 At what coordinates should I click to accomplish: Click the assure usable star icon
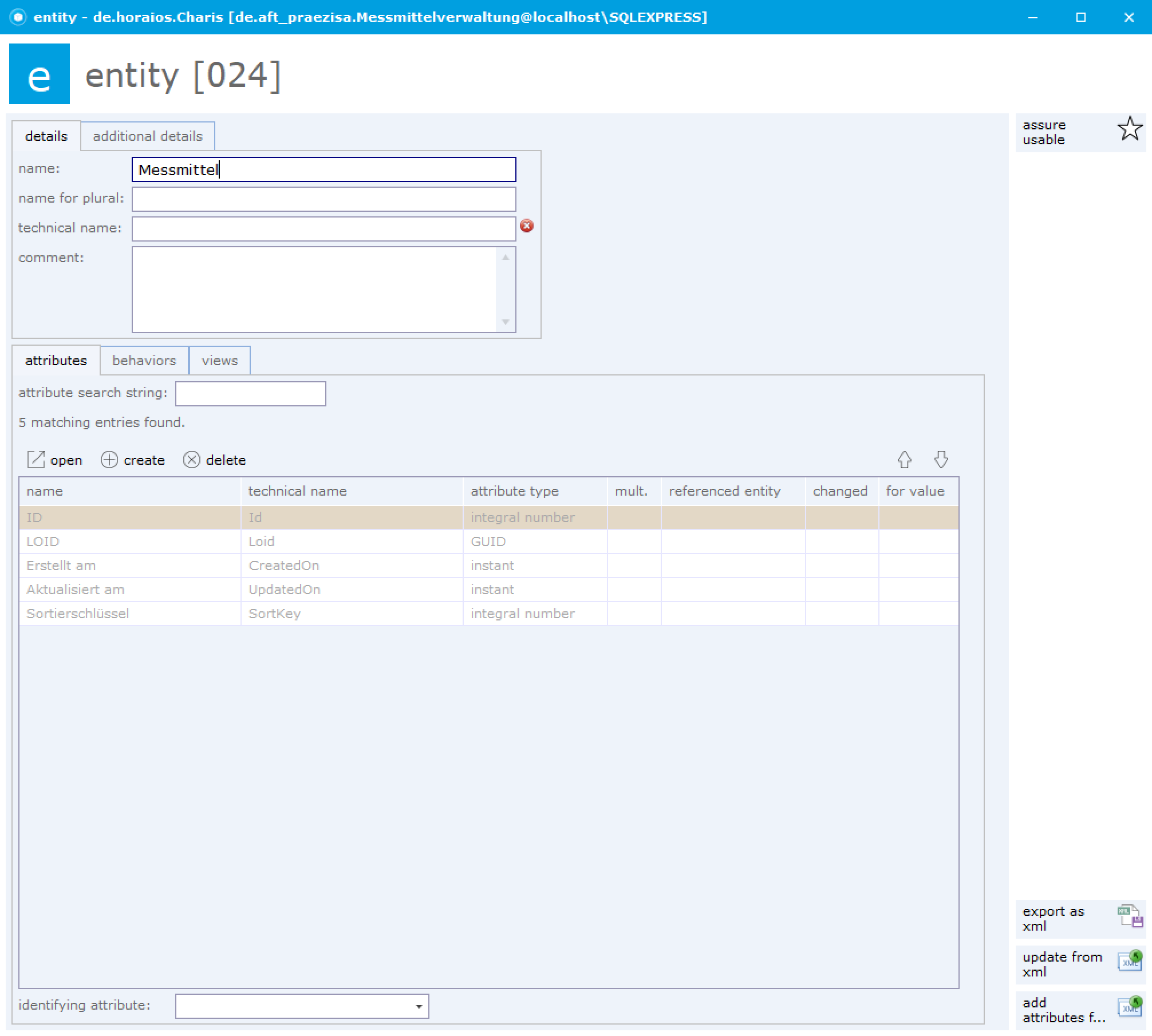[1130, 129]
